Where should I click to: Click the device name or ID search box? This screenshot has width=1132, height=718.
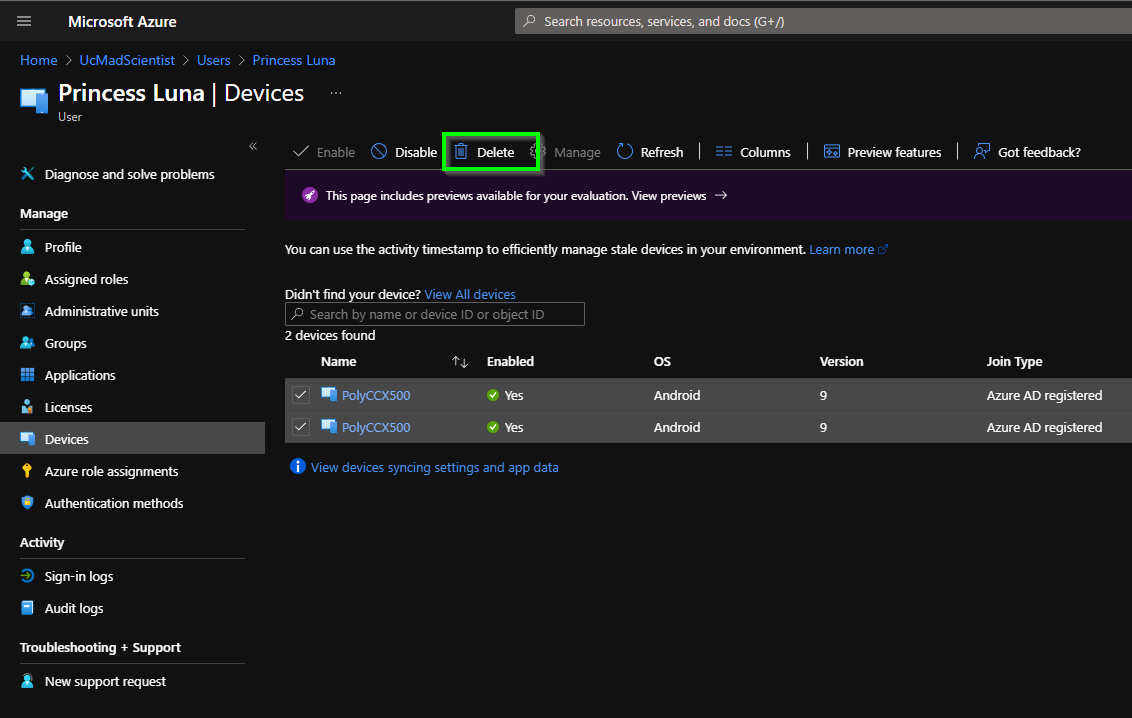coord(435,314)
